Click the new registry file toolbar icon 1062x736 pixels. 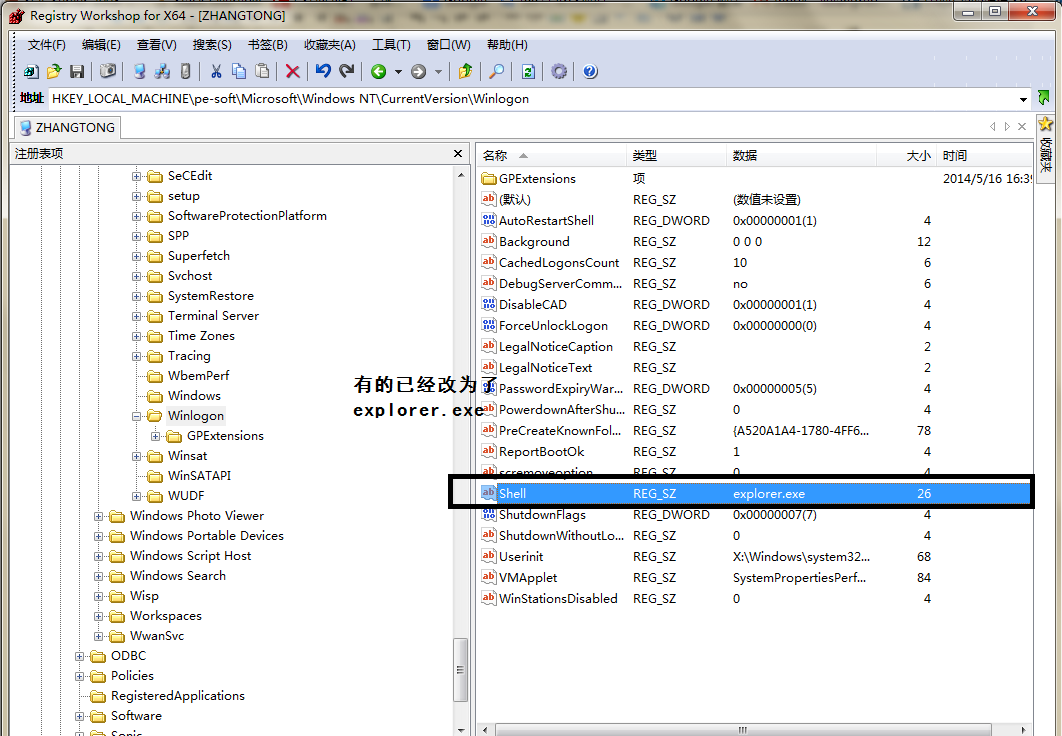31,71
